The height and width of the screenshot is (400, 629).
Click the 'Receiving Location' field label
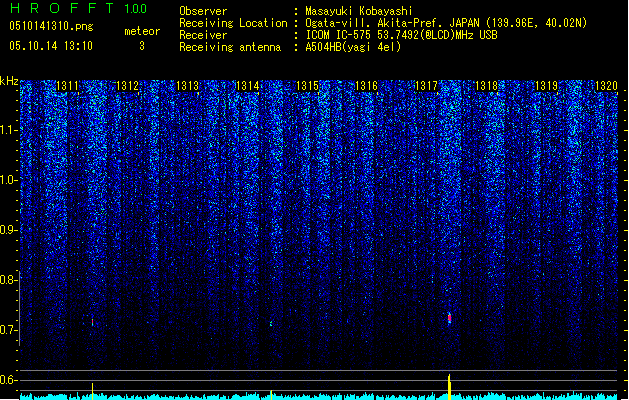pyautogui.click(x=233, y=23)
